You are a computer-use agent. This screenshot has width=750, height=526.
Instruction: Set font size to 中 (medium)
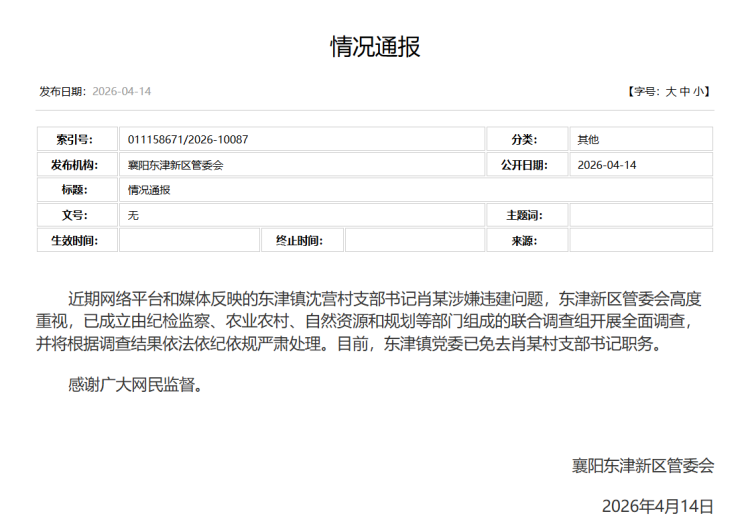click(685, 92)
